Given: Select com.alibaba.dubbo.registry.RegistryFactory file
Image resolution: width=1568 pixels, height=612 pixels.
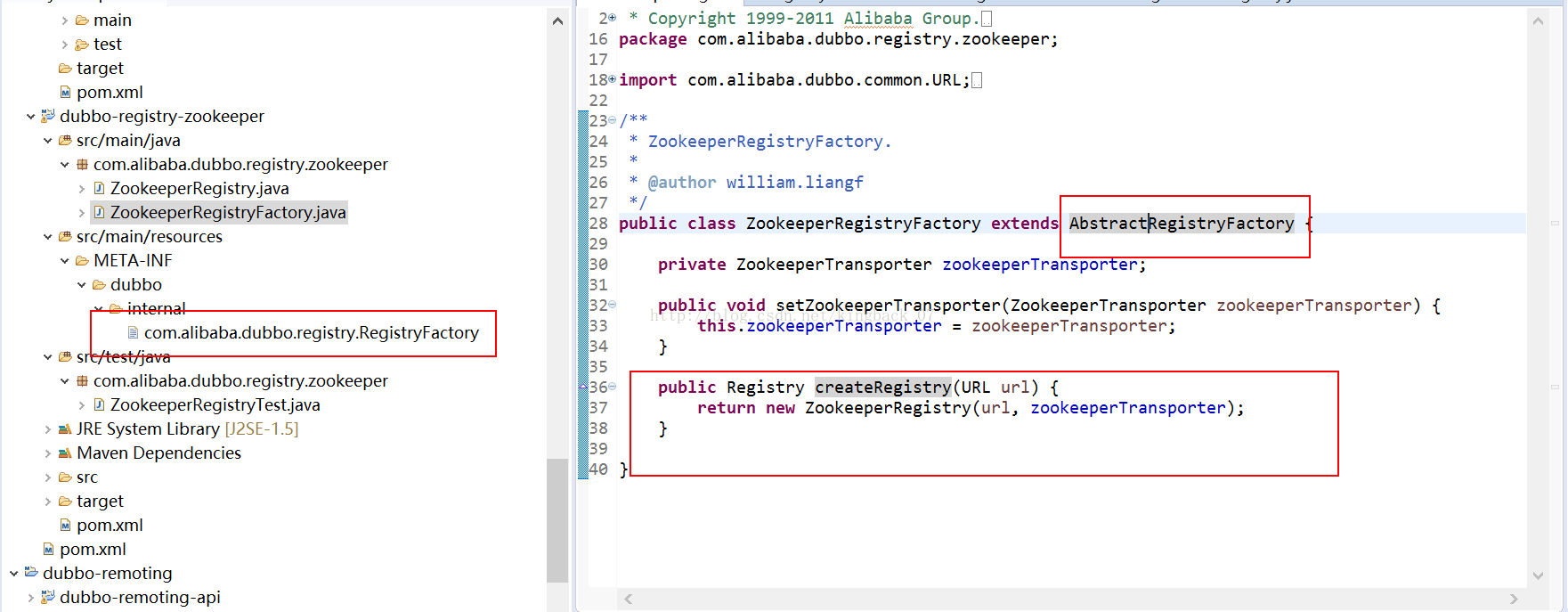Looking at the screenshot, I should [312, 332].
